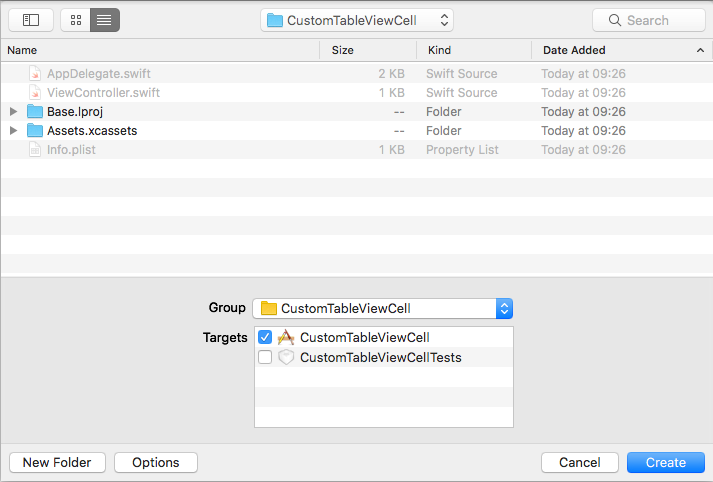Select the ViewController.swift file name

[x=104, y=93]
